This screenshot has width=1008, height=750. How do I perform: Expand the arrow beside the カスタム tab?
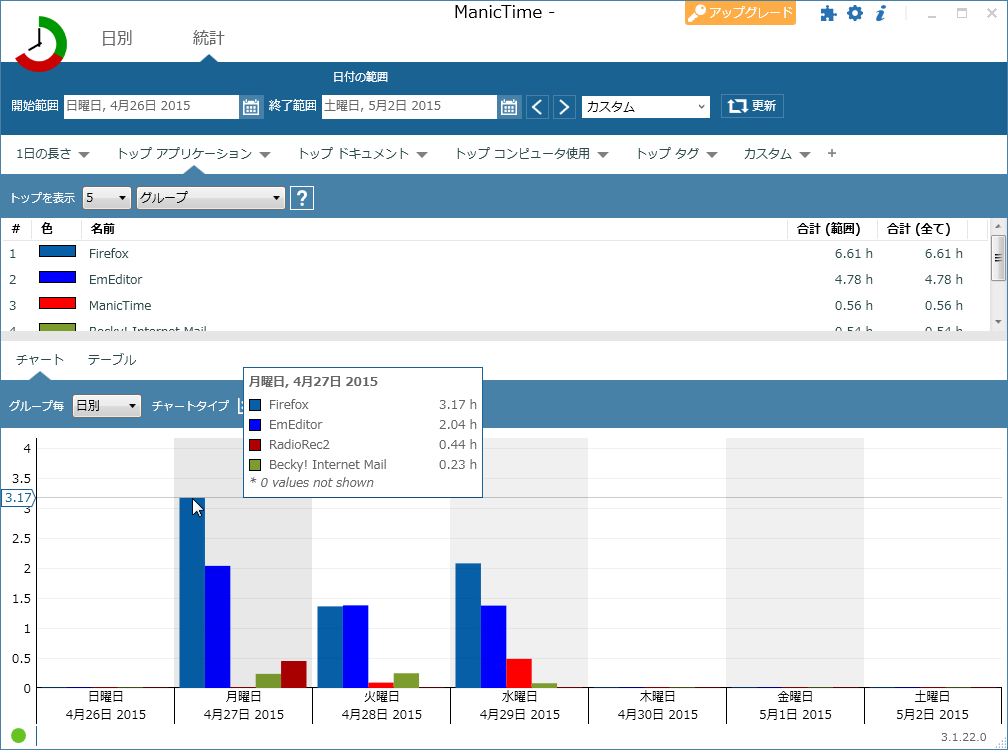(x=805, y=154)
